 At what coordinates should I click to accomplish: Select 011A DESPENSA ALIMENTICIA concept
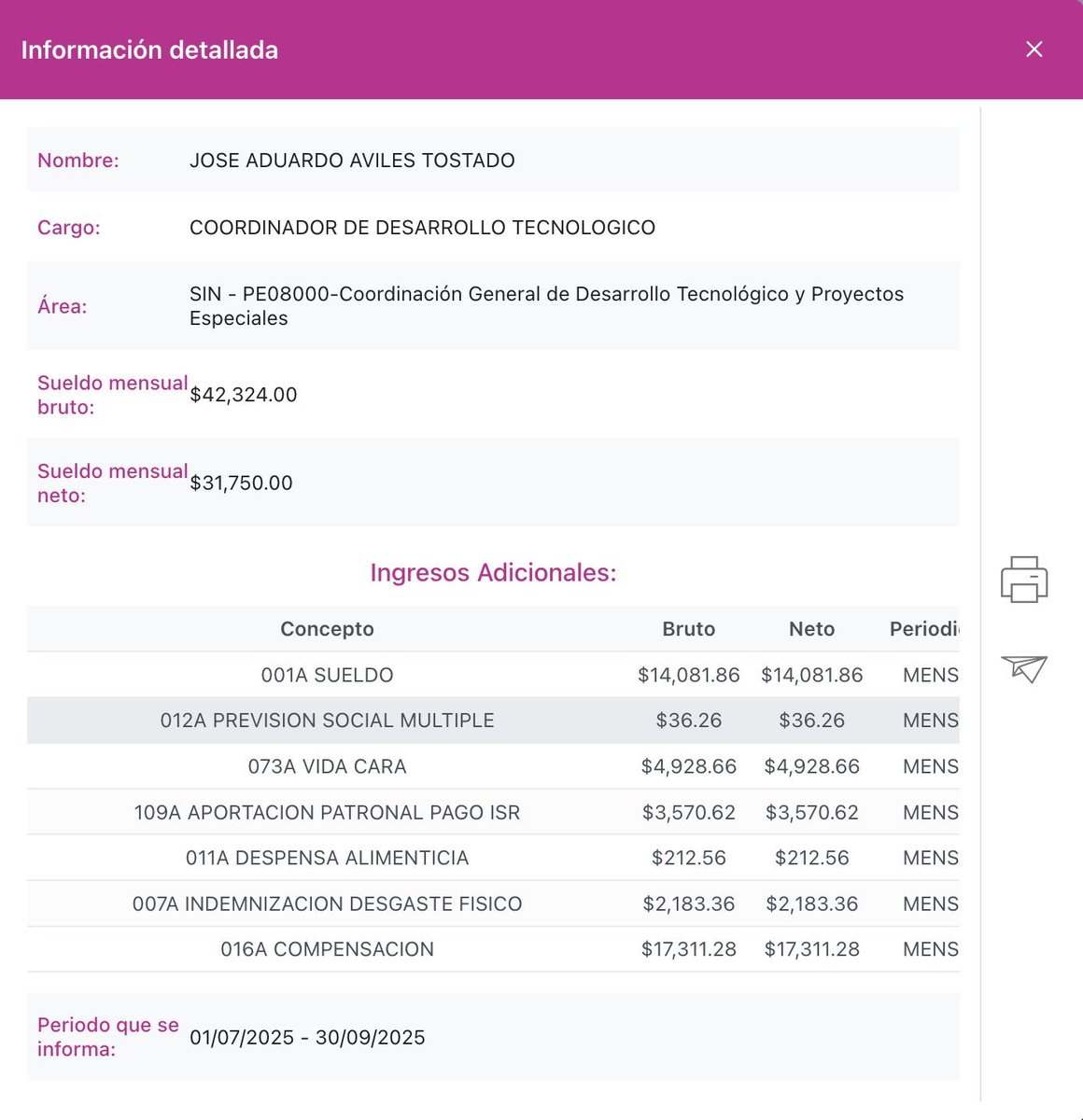pos(327,858)
